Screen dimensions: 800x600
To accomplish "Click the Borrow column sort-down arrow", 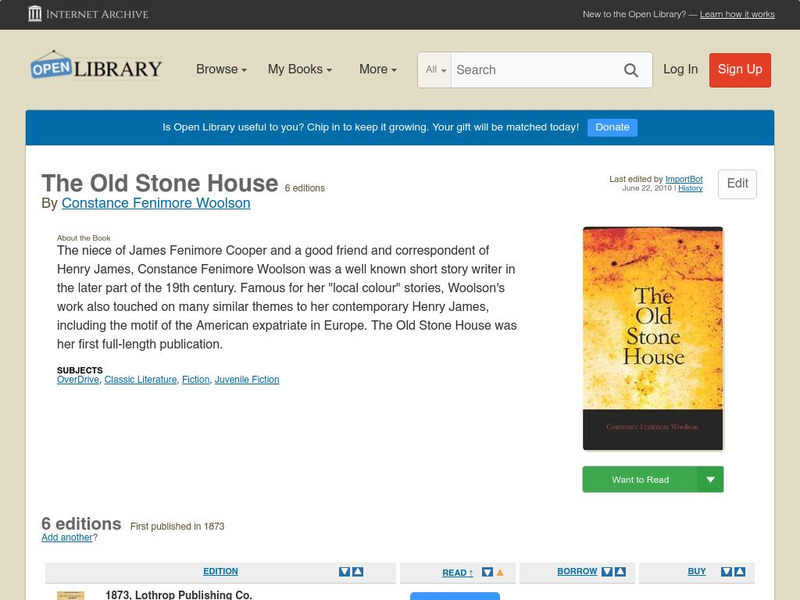I will click(x=606, y=571).
